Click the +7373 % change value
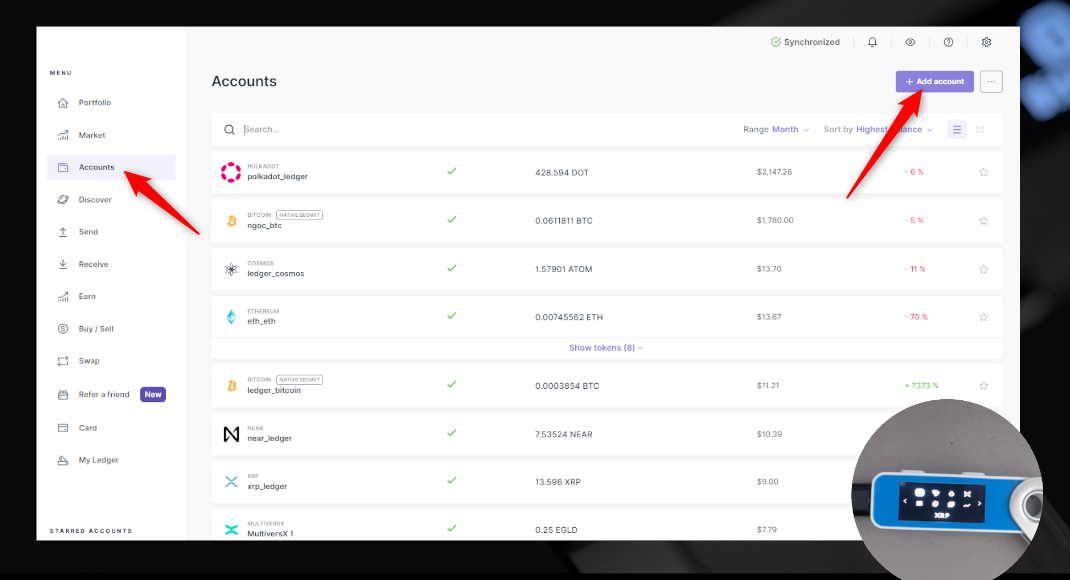The image size is (1070, 580). [921, 386]
